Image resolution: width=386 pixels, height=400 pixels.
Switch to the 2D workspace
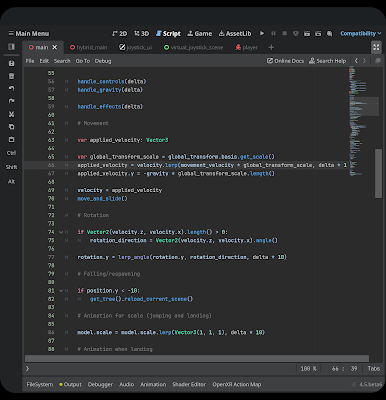pos(120,33)
